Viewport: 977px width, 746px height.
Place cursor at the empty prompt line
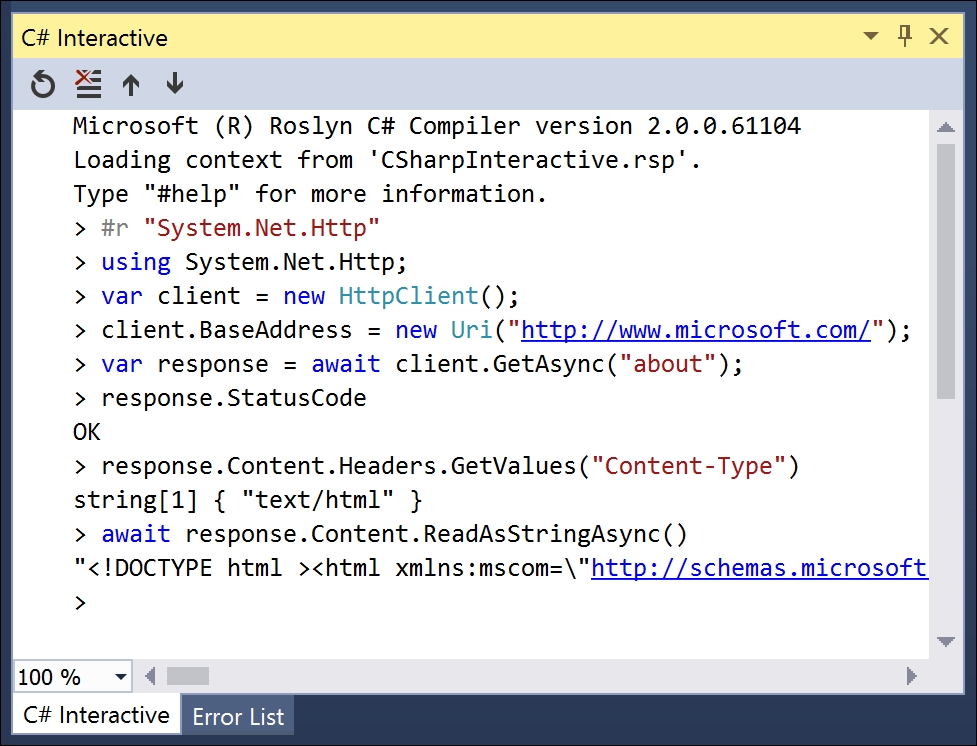pyautogui.click(x=500, y=603)
